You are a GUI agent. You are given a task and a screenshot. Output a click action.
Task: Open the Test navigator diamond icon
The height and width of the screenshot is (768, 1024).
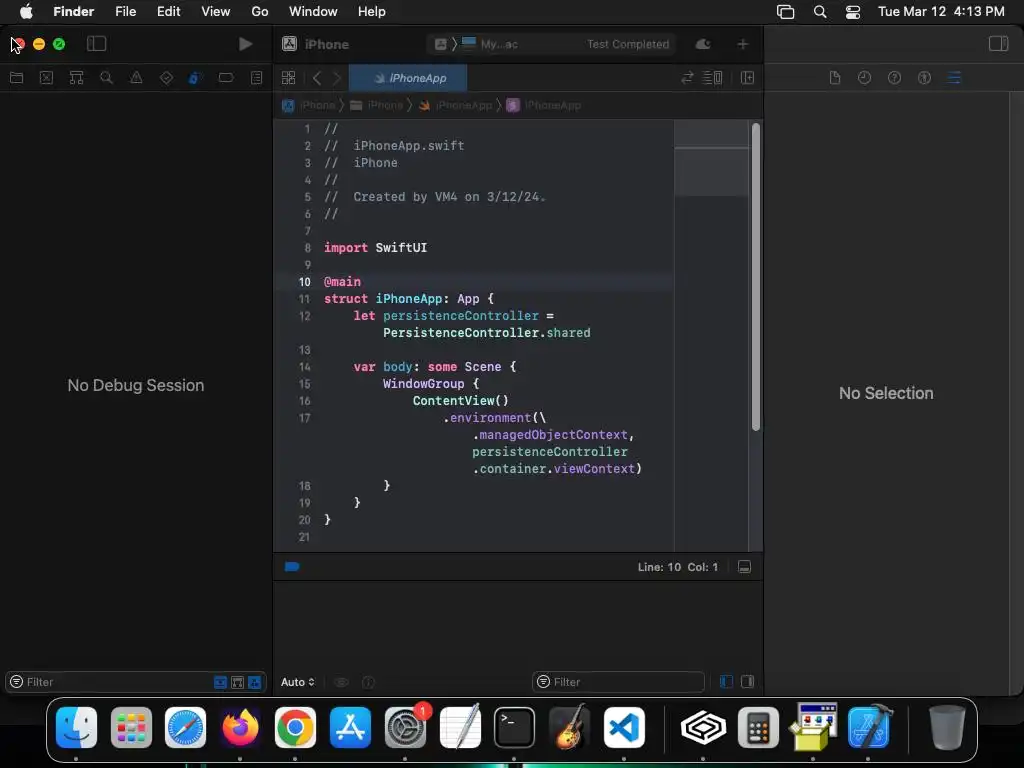pos(166,78)
